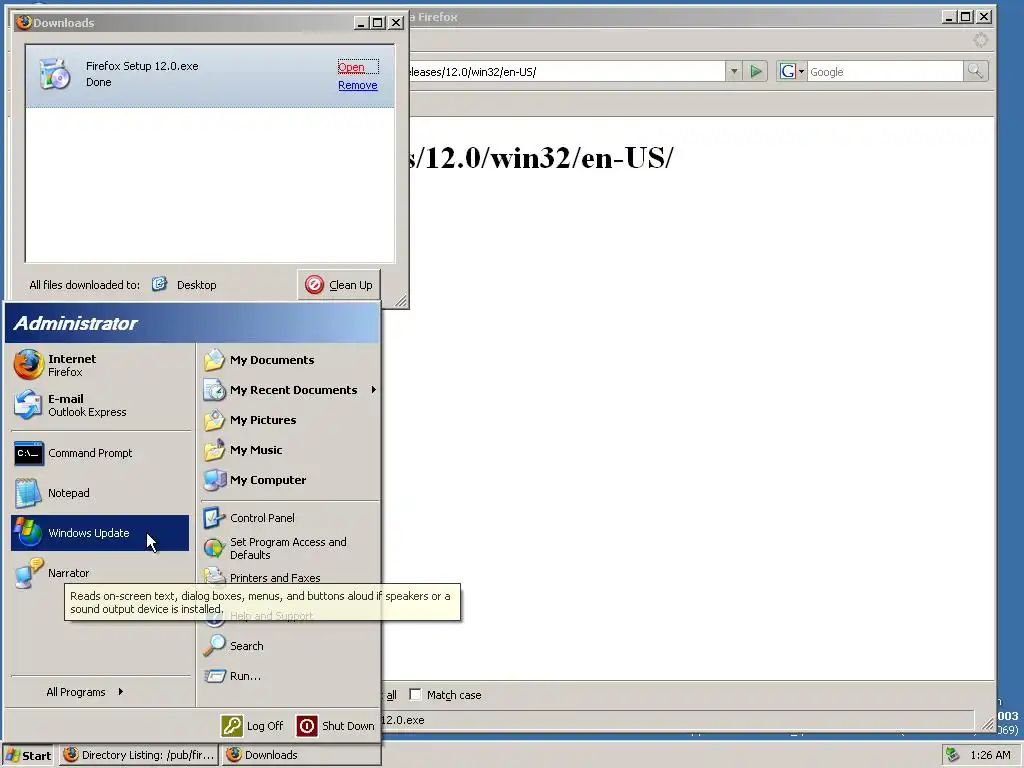Open the Desktop download folder link
This screenshot has height=768, width=1024.
[197, 285]
